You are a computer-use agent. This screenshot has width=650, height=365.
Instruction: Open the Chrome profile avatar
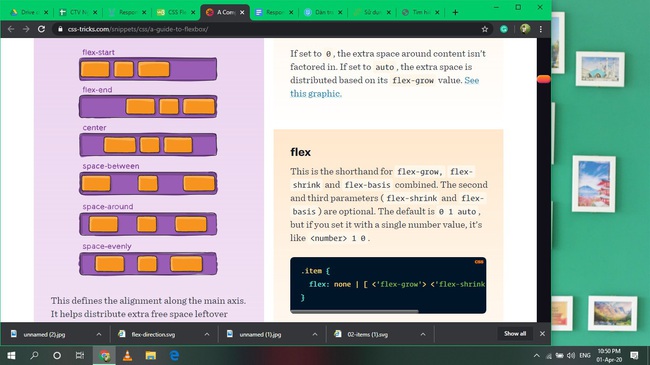point(525,29)
